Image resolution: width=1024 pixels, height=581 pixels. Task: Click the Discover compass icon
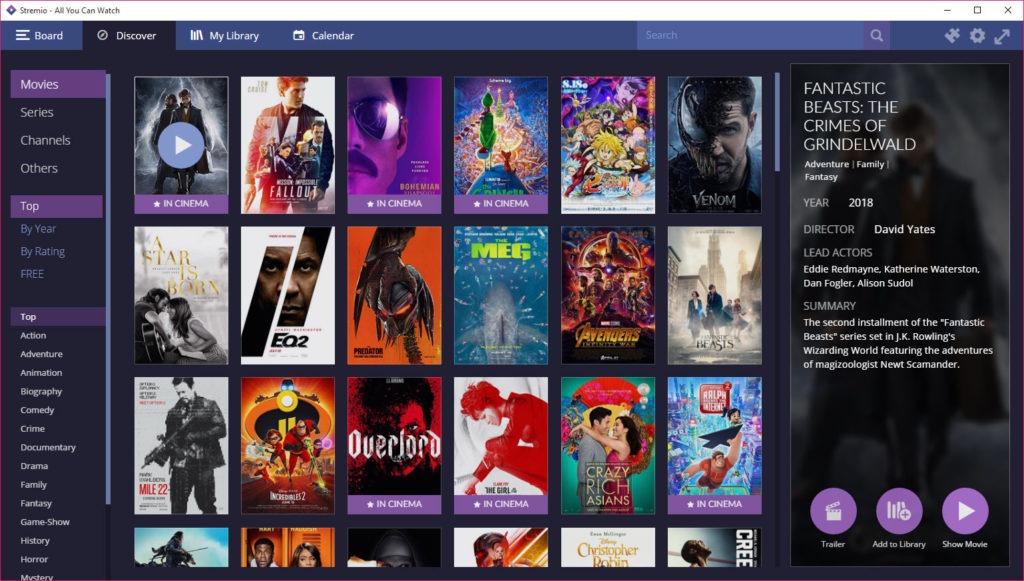pyautogui.click(x=103, y=35)
